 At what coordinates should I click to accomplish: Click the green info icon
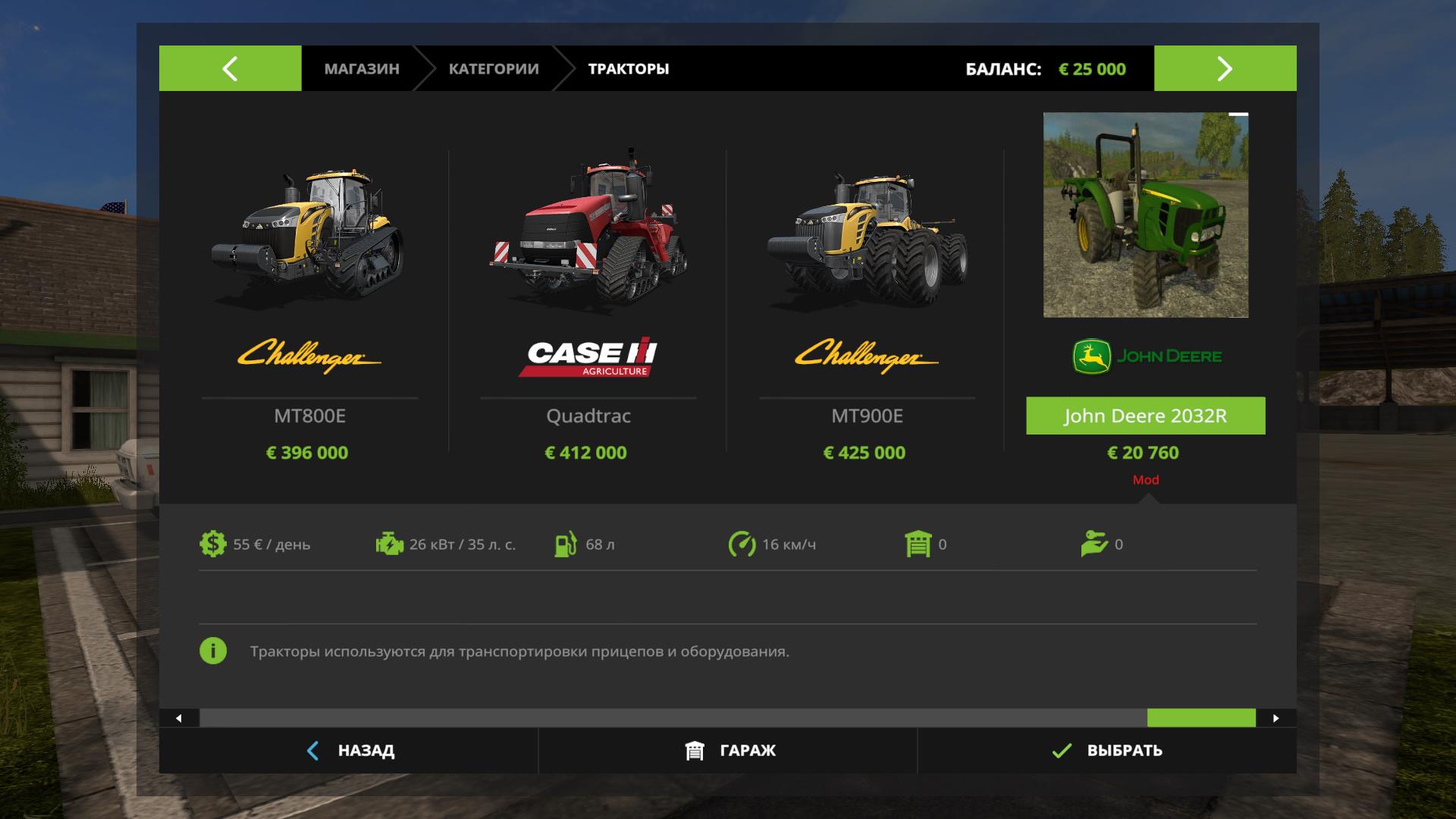coord(213,651)
